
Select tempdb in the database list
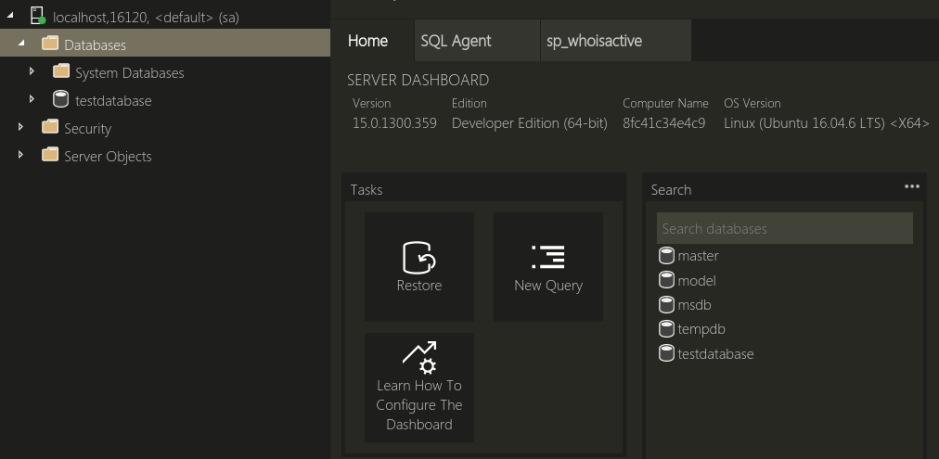click(700, 329)
